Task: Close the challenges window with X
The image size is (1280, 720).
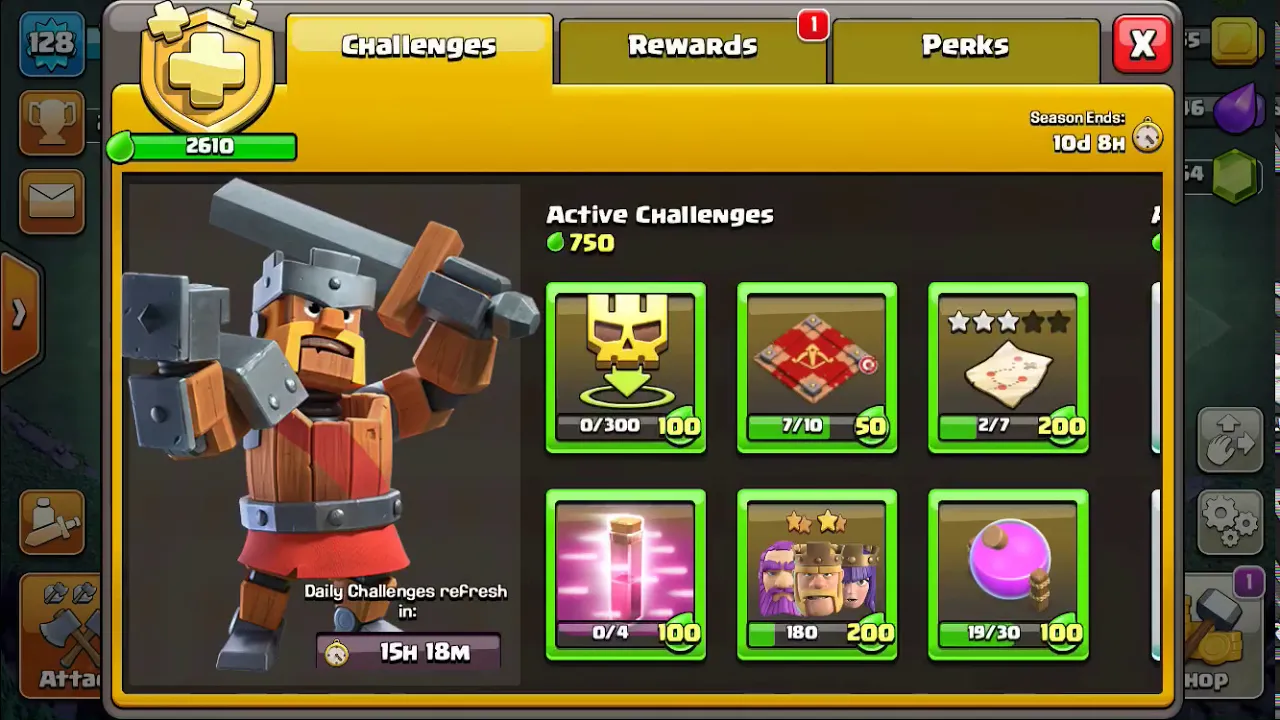Action: coord(1143,44)
